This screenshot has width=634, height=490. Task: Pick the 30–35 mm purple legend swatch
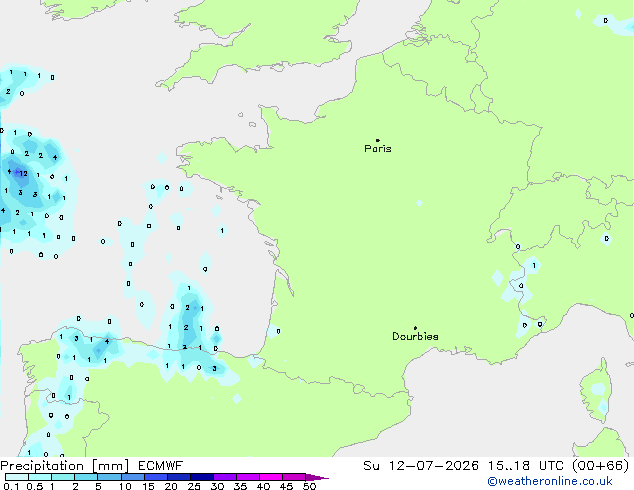point(225,477)
